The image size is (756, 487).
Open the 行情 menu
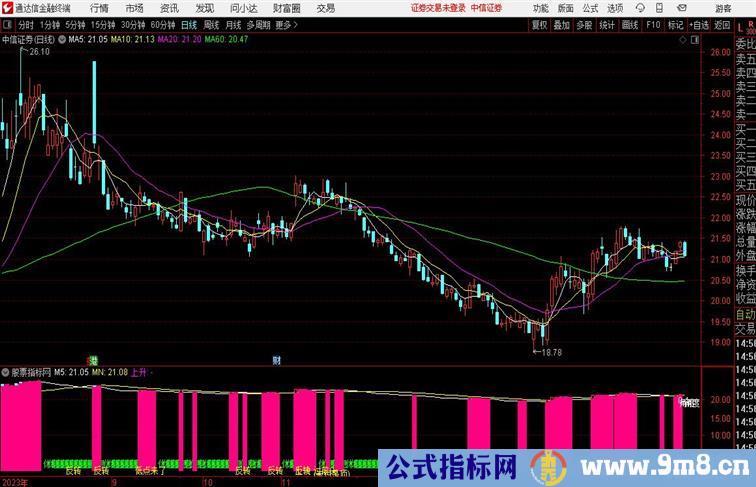click(x=99, y=8)
